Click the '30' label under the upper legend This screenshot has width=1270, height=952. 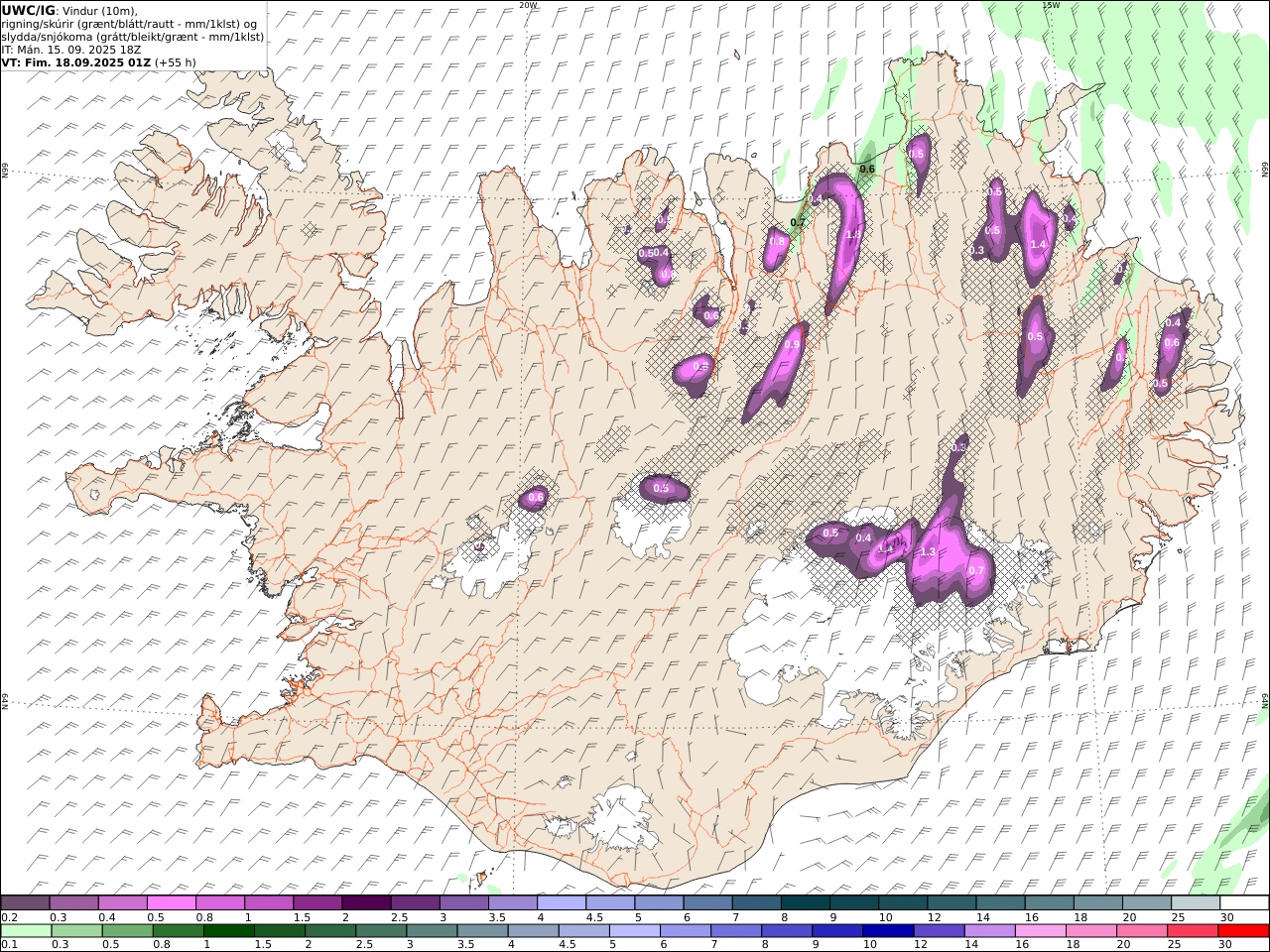point(1226,917)
